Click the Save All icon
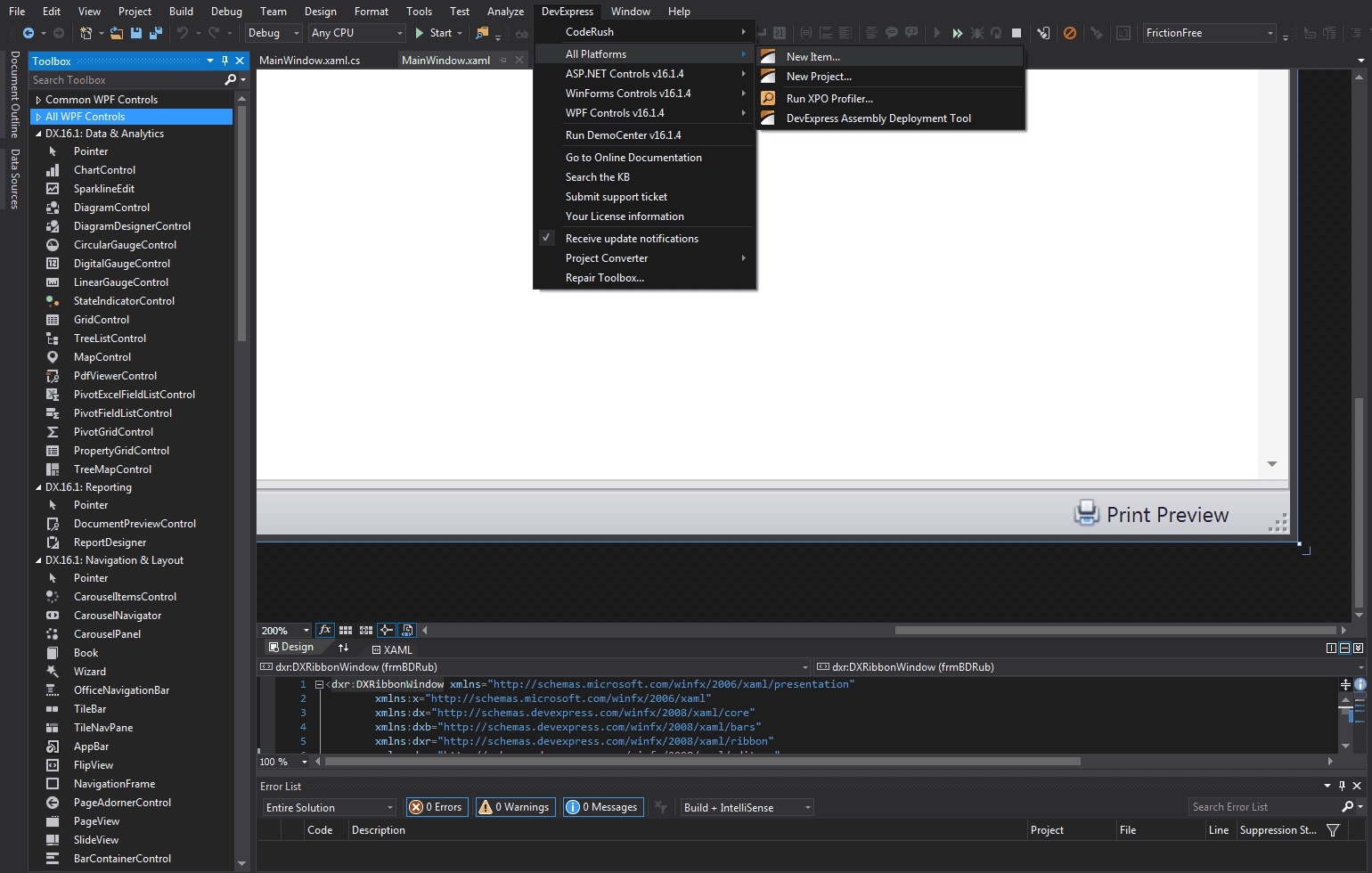This screenshot has height=873, width=1372. (156, 33)
